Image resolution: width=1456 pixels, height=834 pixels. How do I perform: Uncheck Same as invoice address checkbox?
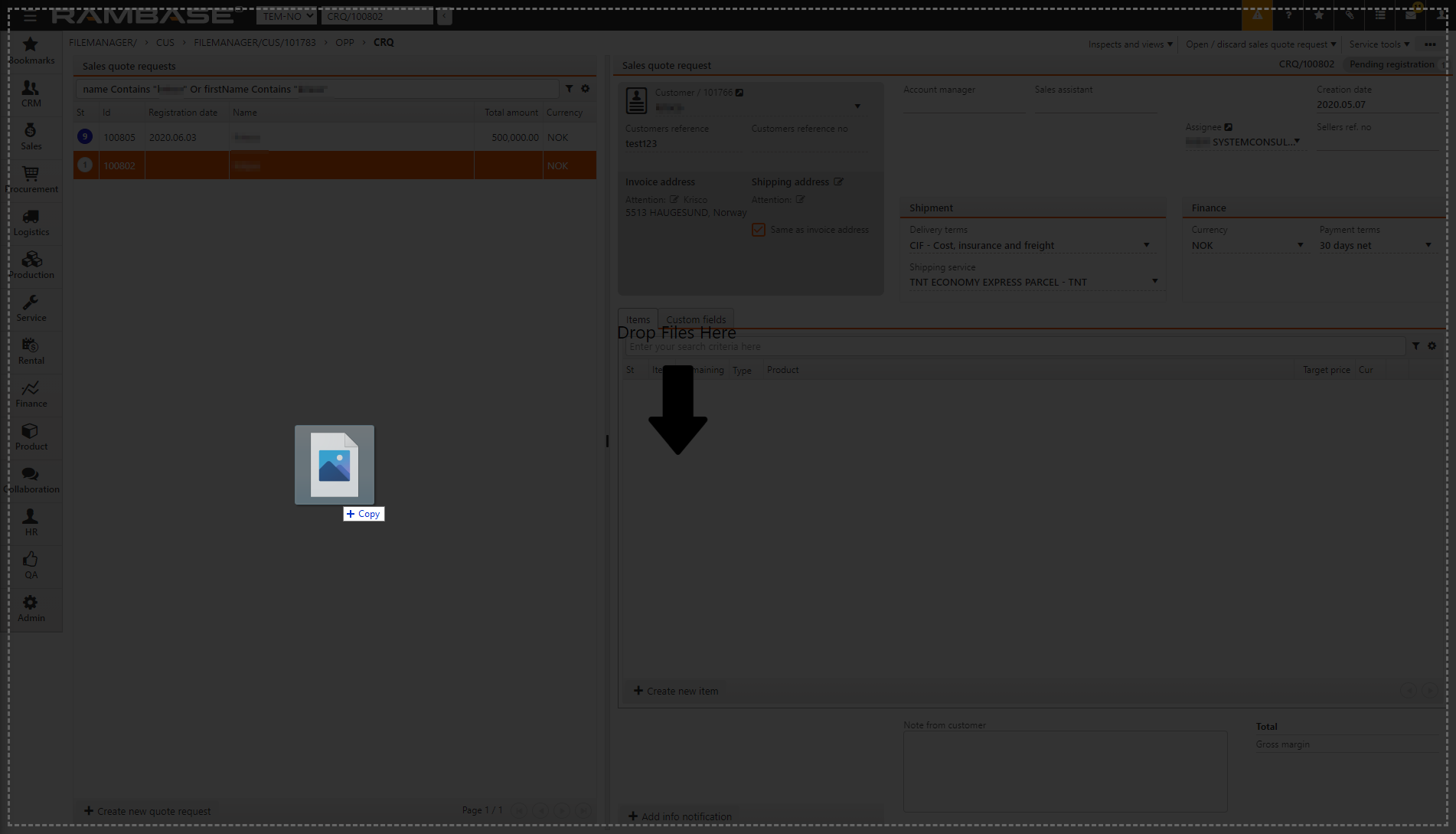pos(758,230)
